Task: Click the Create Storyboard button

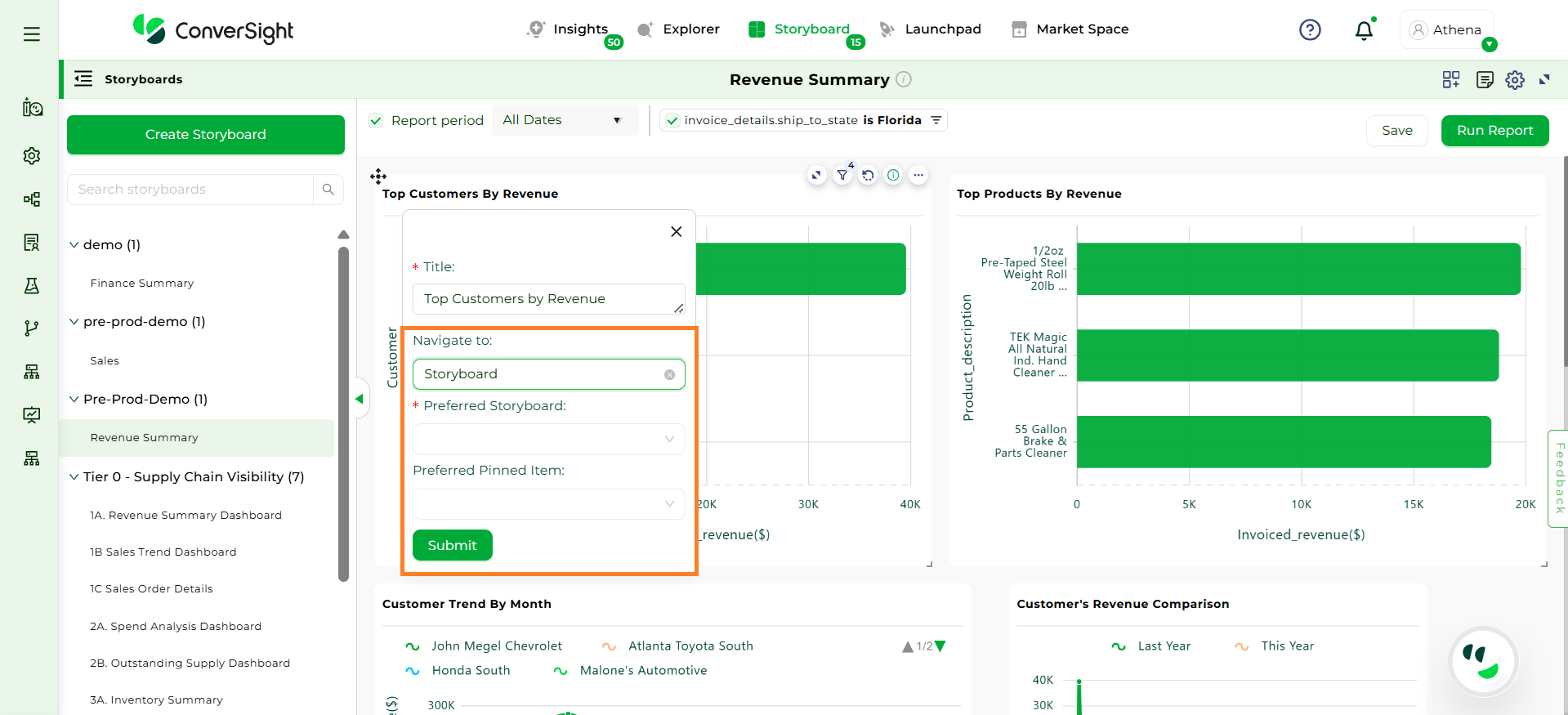Action: tap(206, 135)
